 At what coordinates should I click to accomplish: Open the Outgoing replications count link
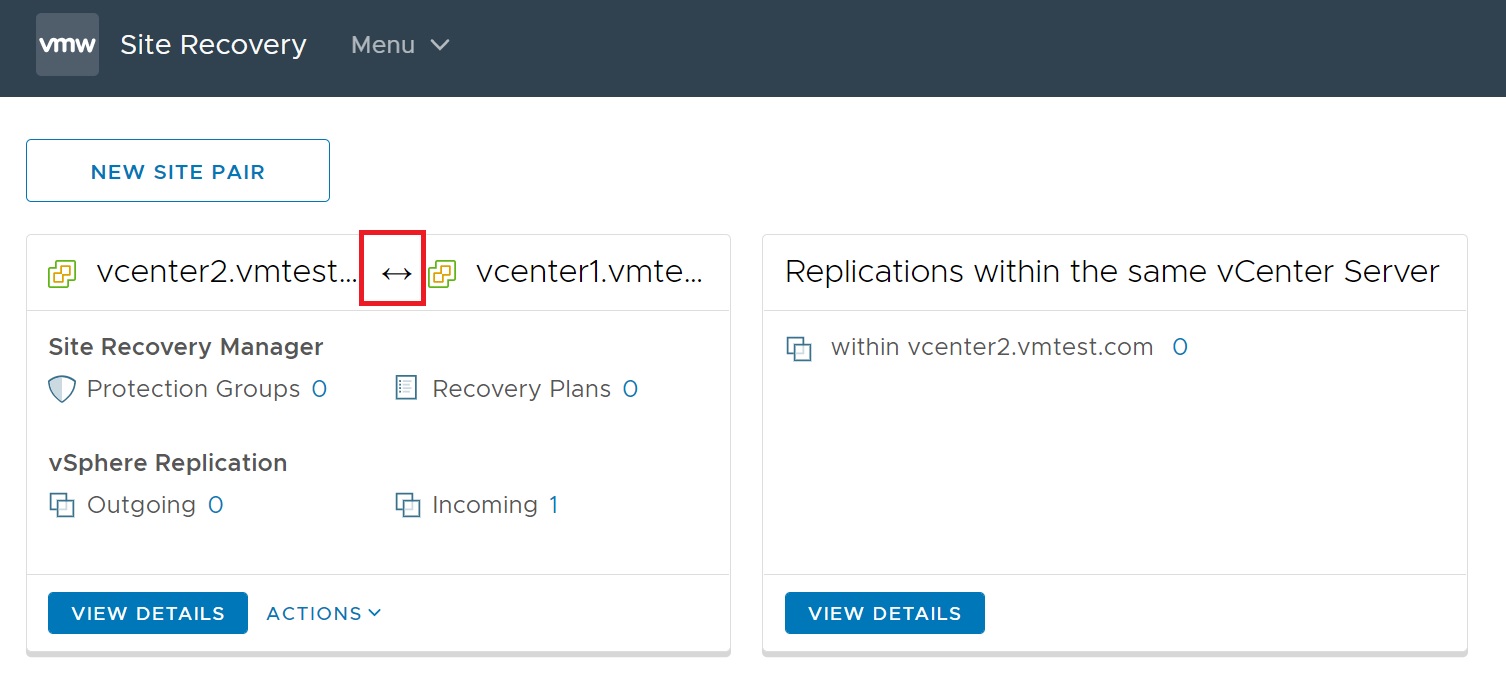pos(215,505)
